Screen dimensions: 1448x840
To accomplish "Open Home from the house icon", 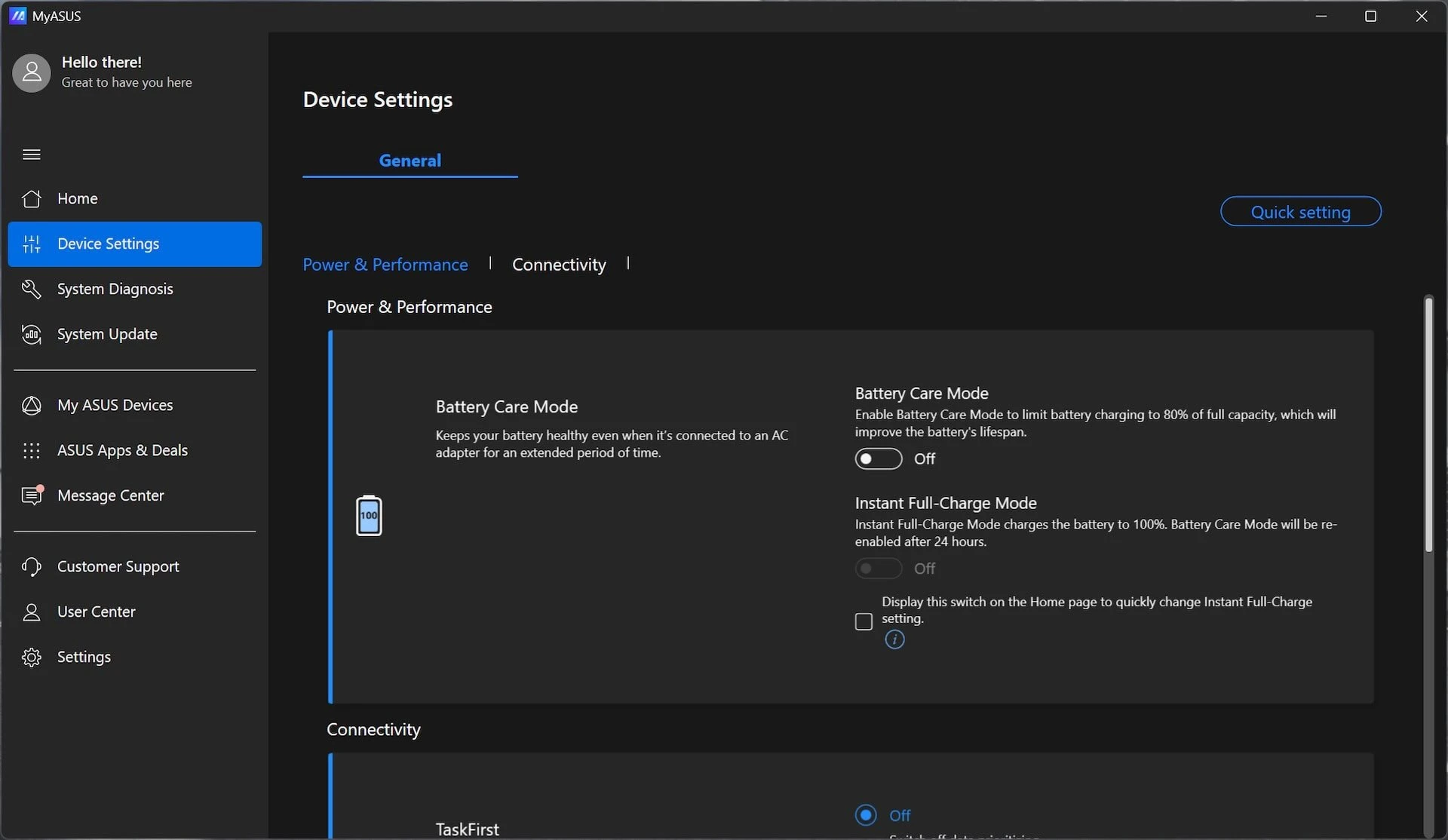I will pyautogui.click(x=31, y=198).
